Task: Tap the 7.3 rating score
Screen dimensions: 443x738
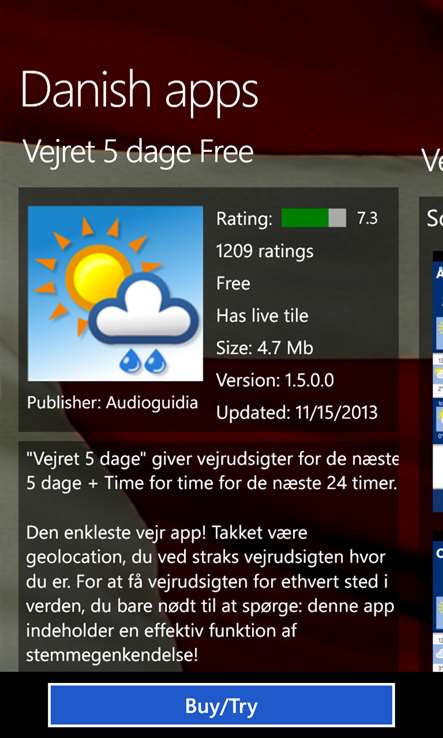Action: (367, 218)
